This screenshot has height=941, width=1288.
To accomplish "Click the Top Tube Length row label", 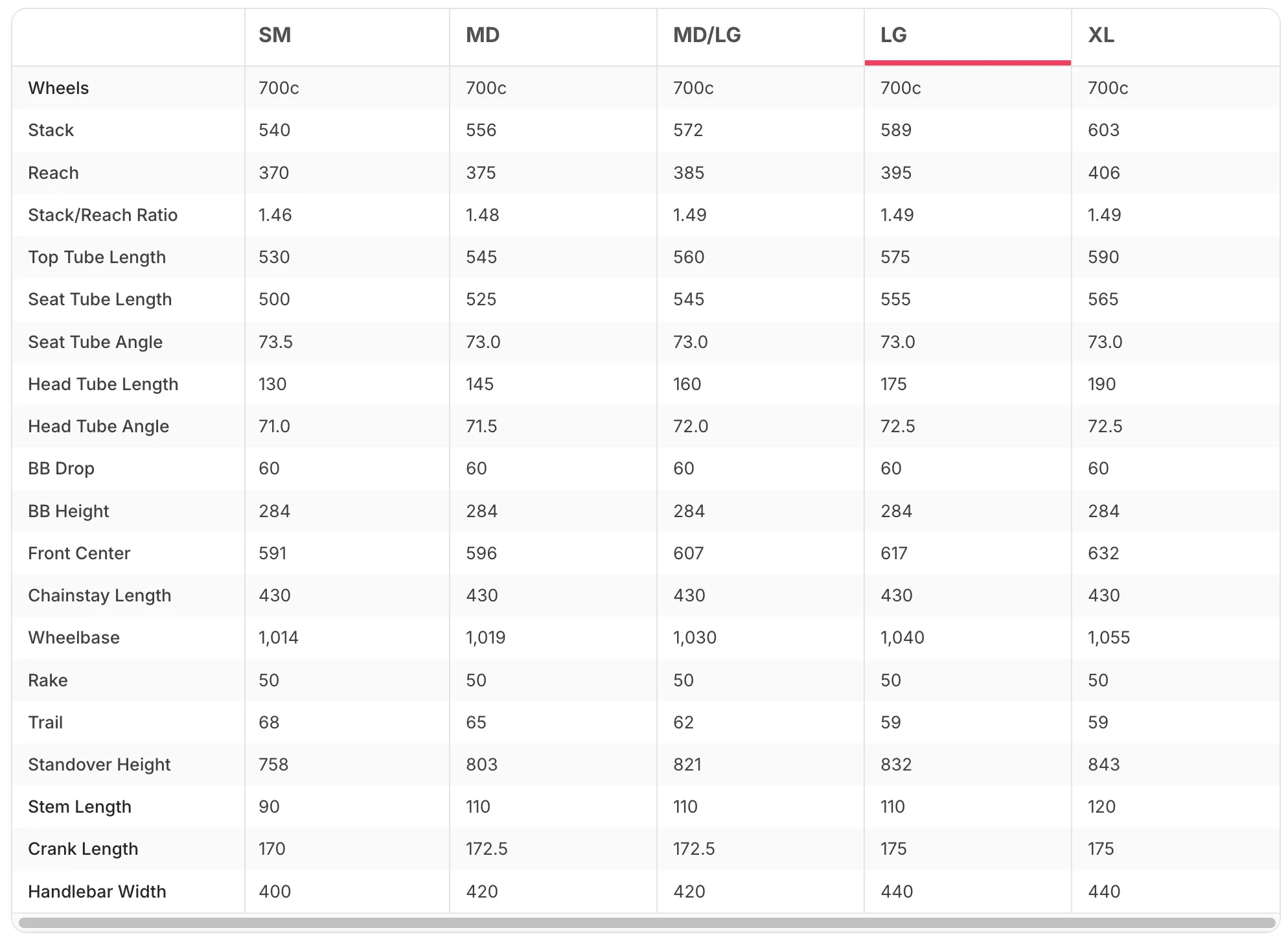I will click(x=97, y=257).
